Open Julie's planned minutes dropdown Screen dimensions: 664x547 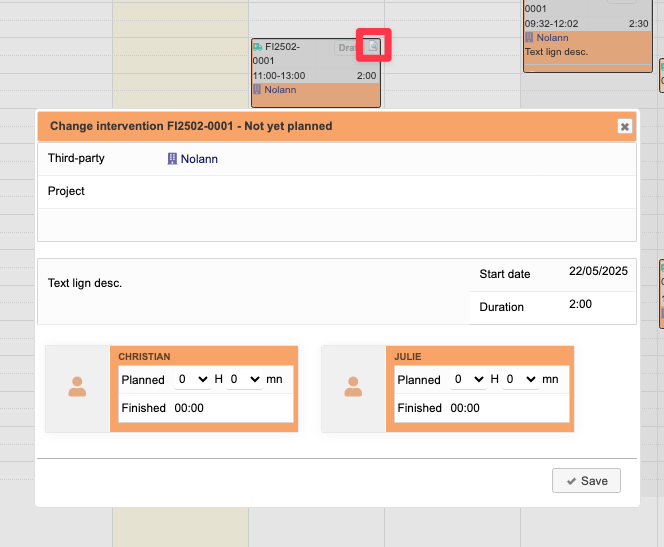[519, 380]
